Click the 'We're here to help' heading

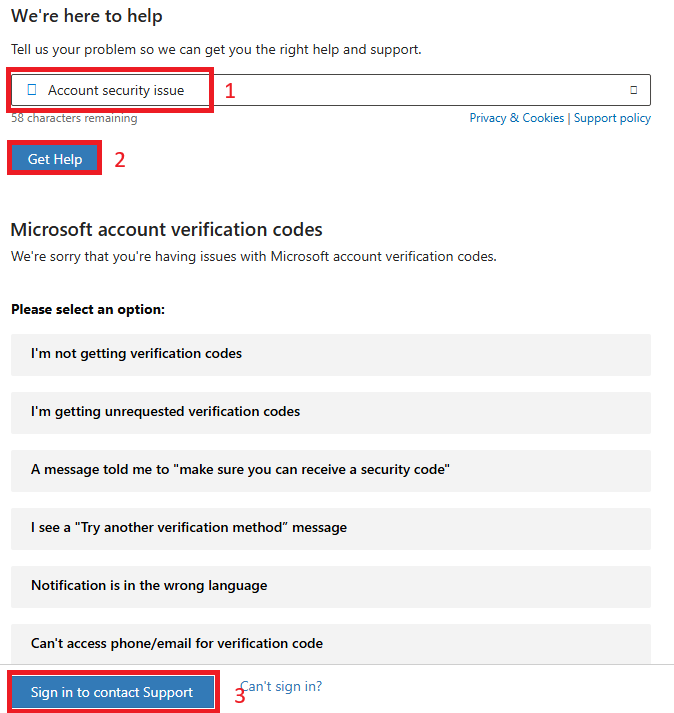(x=87, y=16)
